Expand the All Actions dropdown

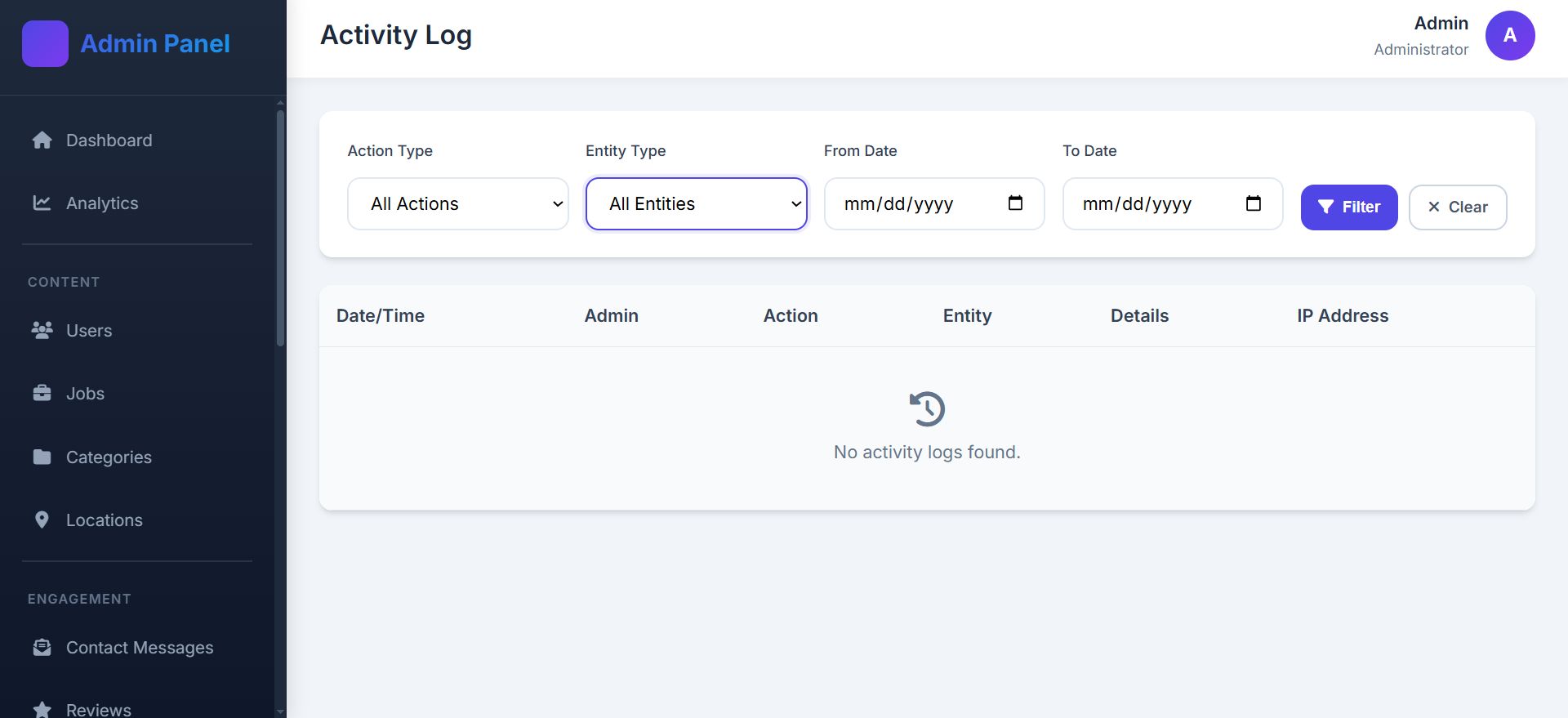click(457, 204)
